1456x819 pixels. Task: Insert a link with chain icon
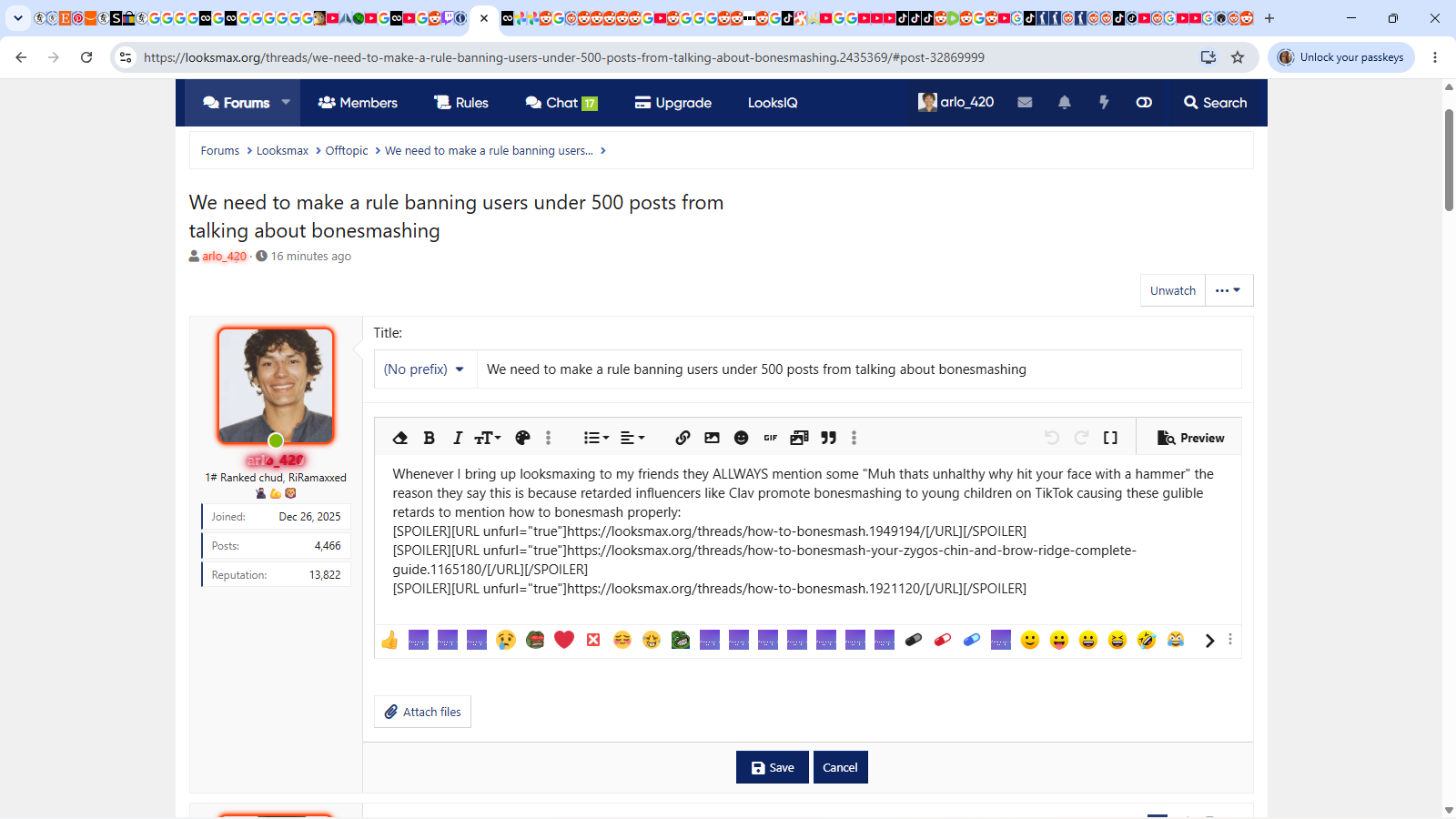pos(682,438)
